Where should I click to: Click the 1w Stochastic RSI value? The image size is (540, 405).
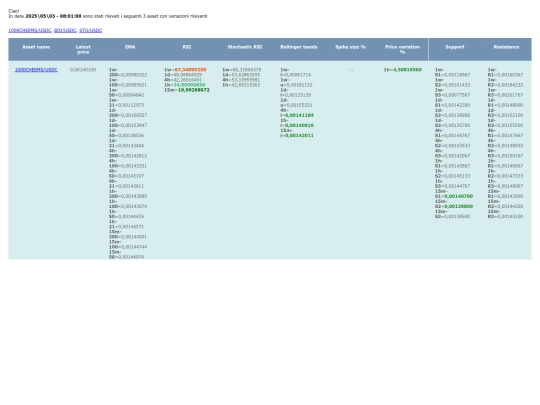coord(246,70)
